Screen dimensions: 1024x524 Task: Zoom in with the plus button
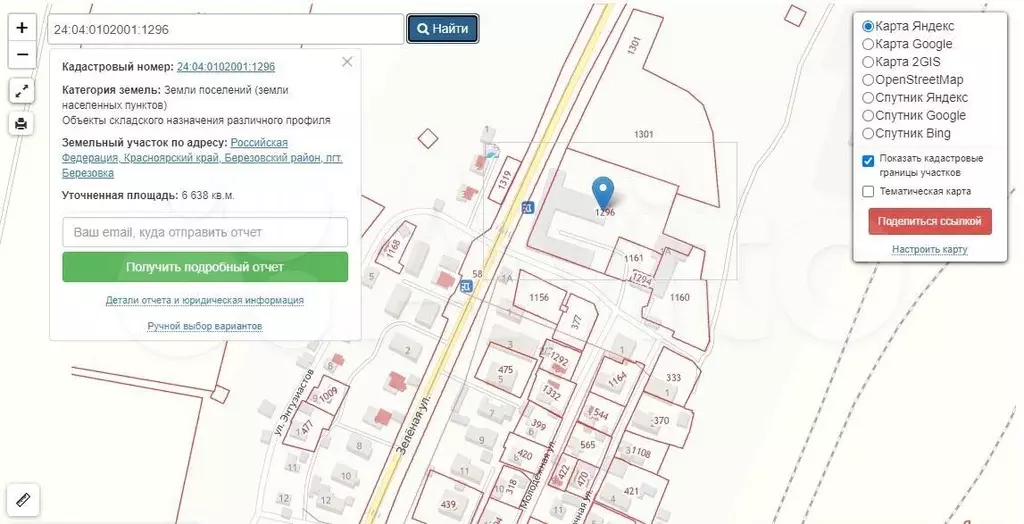[22, 28]
